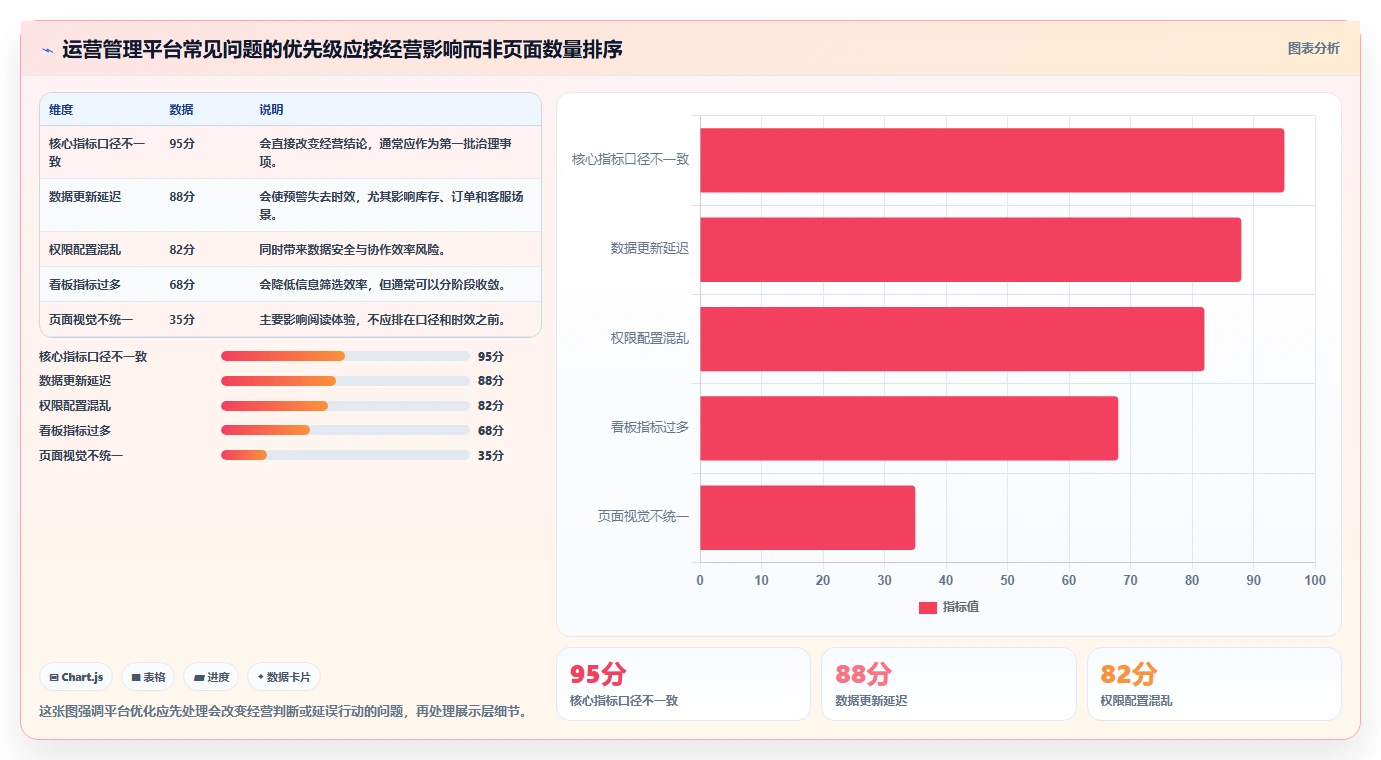This screenshot has width=1381, height=760.
Task: Click the table cell 核心指标口径不一致
Action: coord(98,152)
